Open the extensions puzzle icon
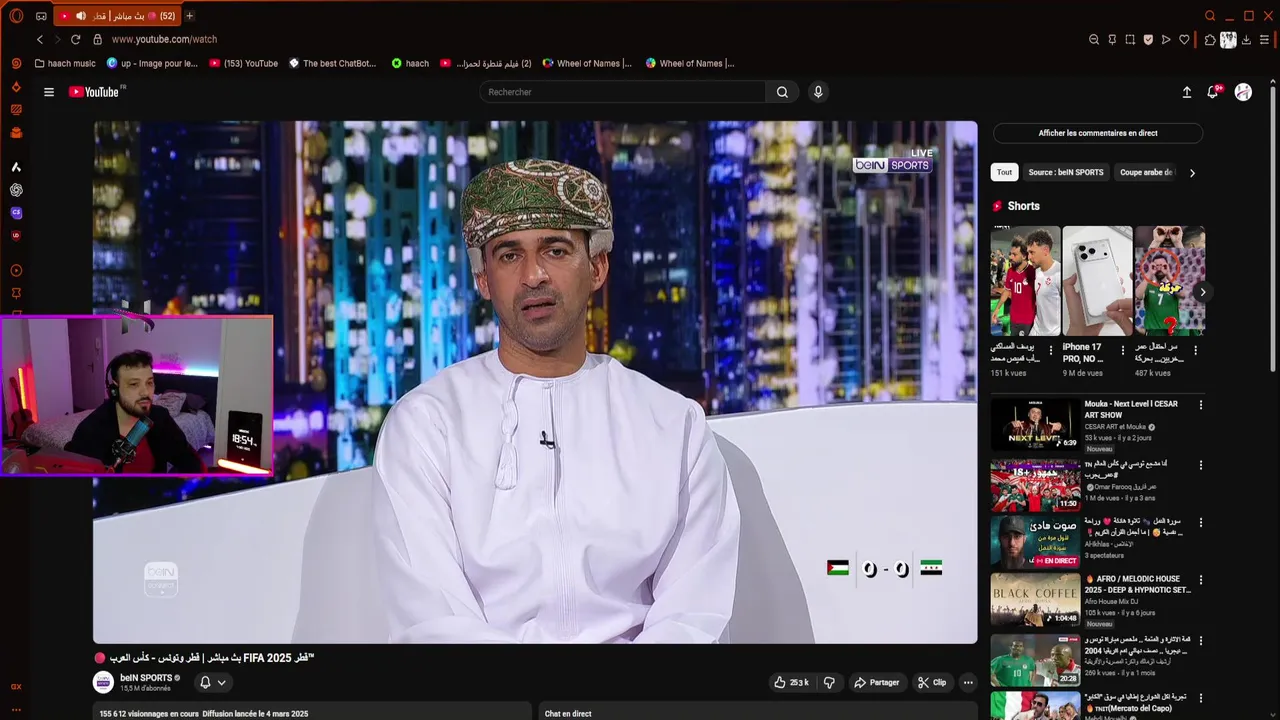This screenshot has height=720, width=1280. coord(1210,39)
